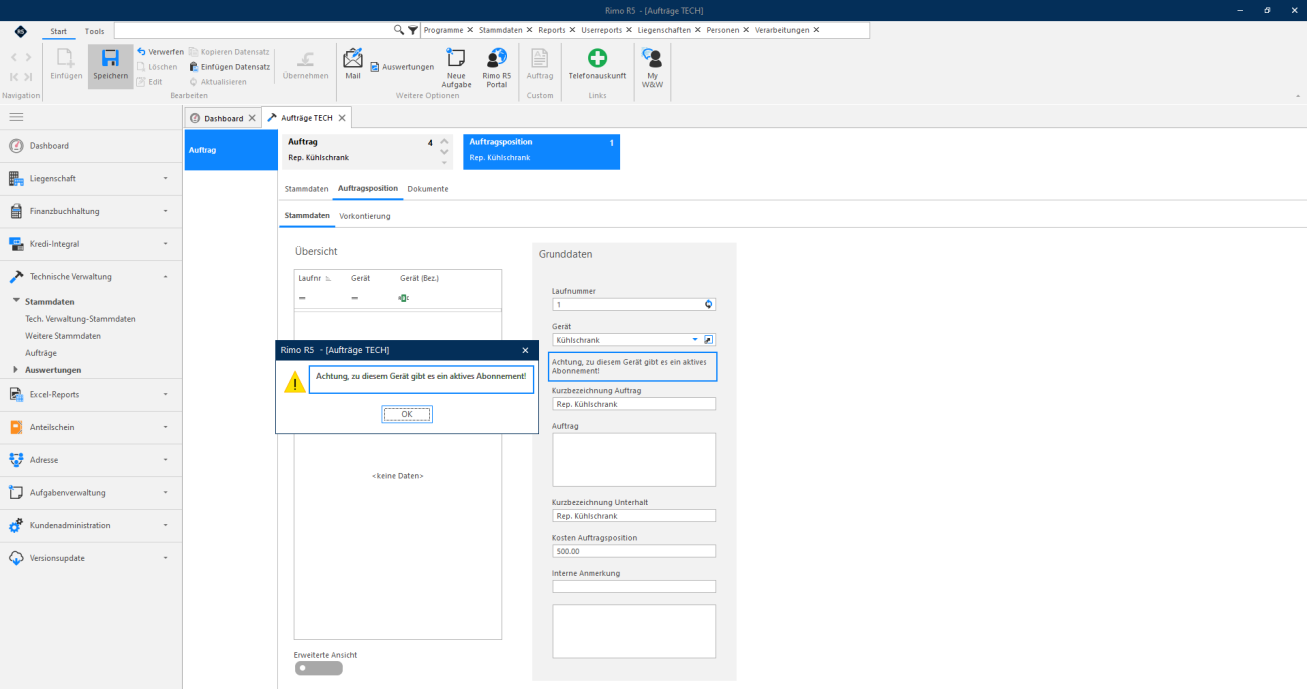The image size is (1307, 689).
Task: Toggle the hamburger sidebar menu
Action: coord(17,117)
